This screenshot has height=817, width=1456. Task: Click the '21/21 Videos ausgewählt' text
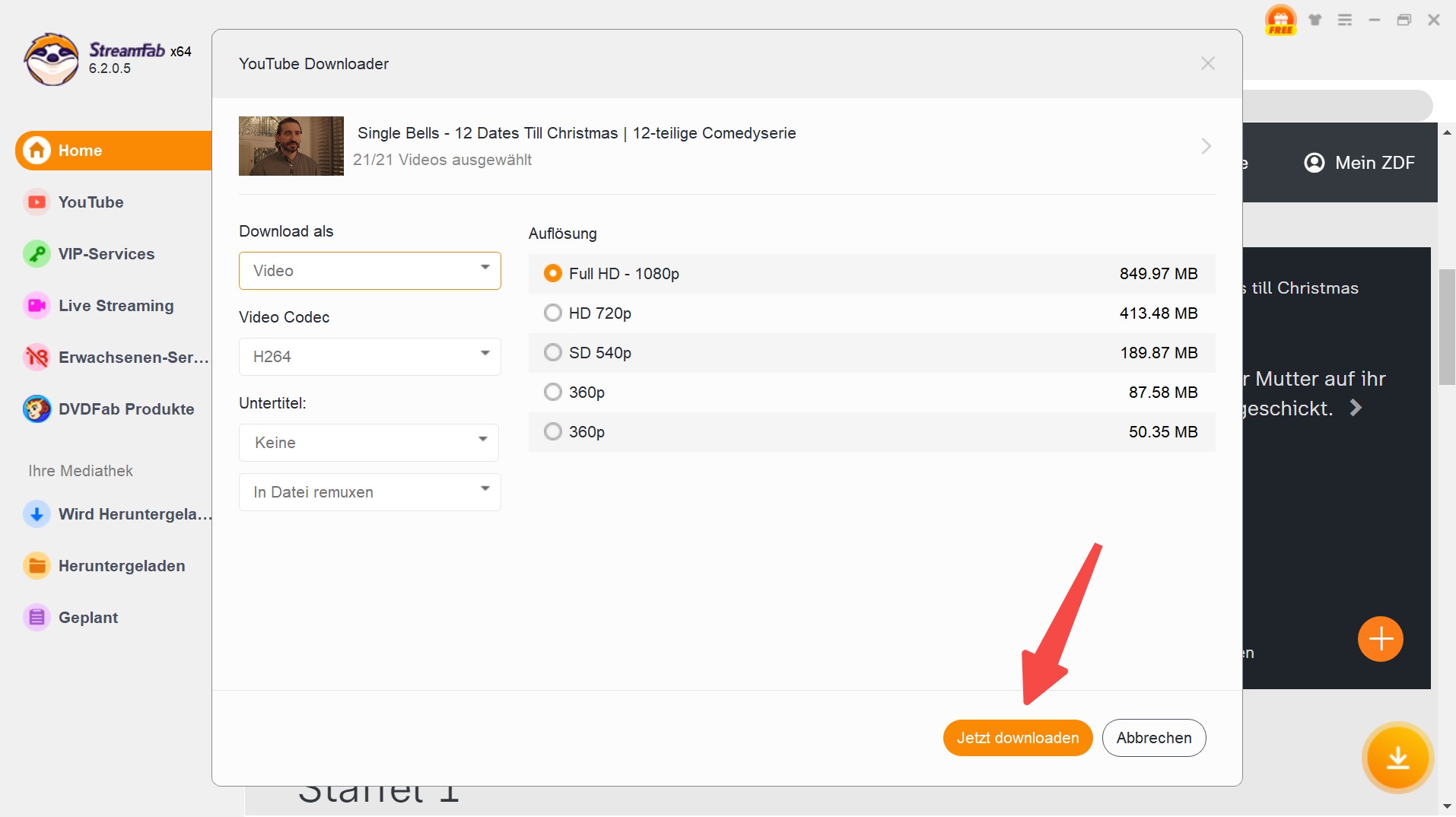(x=442, y=160)
